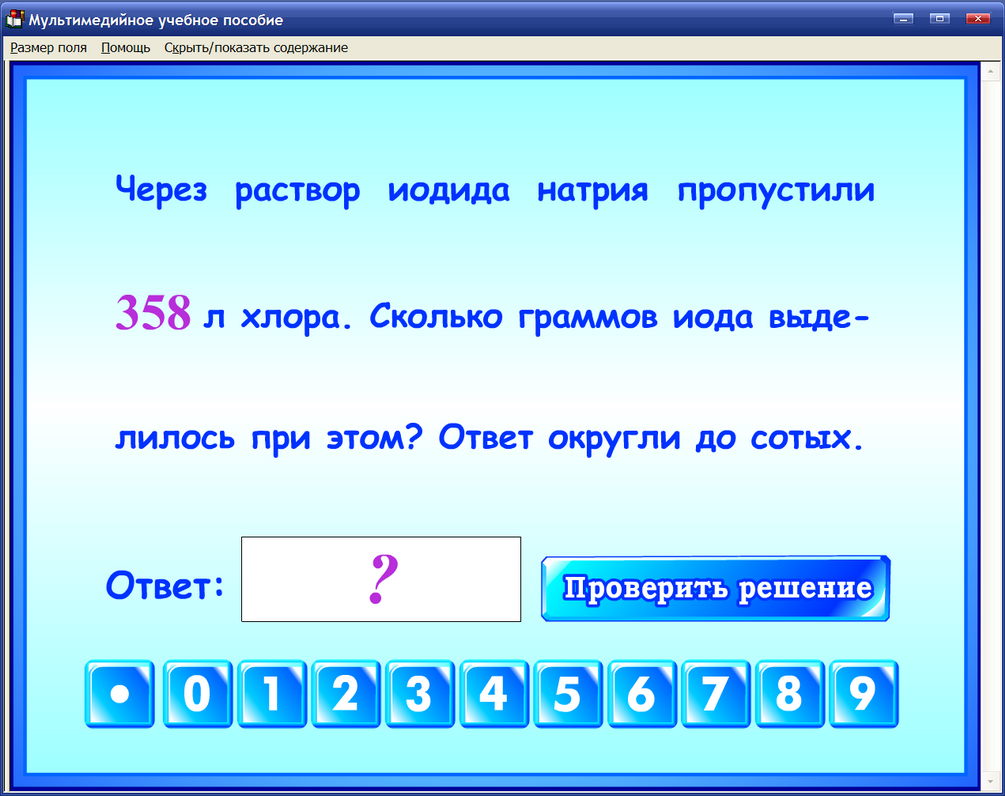
Task: Open the Помощь menu
Action: [x=124, y=47]
